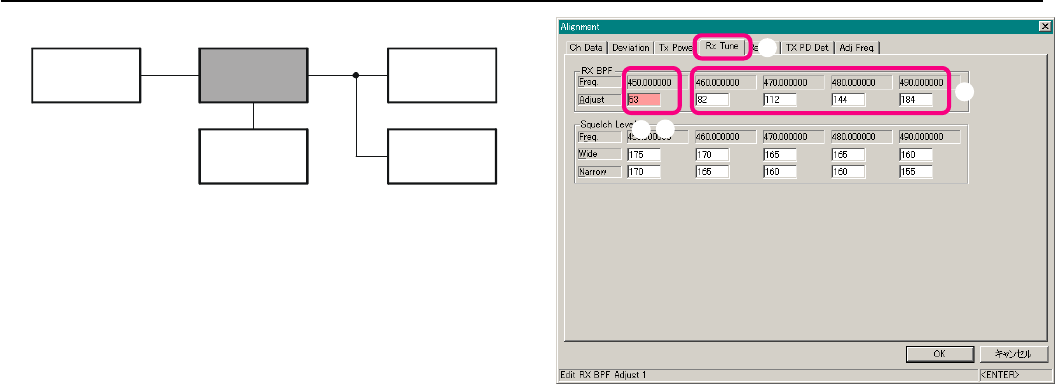The image size is (1055, 384).
Task: Click Squelch Narrow field showing 155
Action: click(x=915, y=171)
